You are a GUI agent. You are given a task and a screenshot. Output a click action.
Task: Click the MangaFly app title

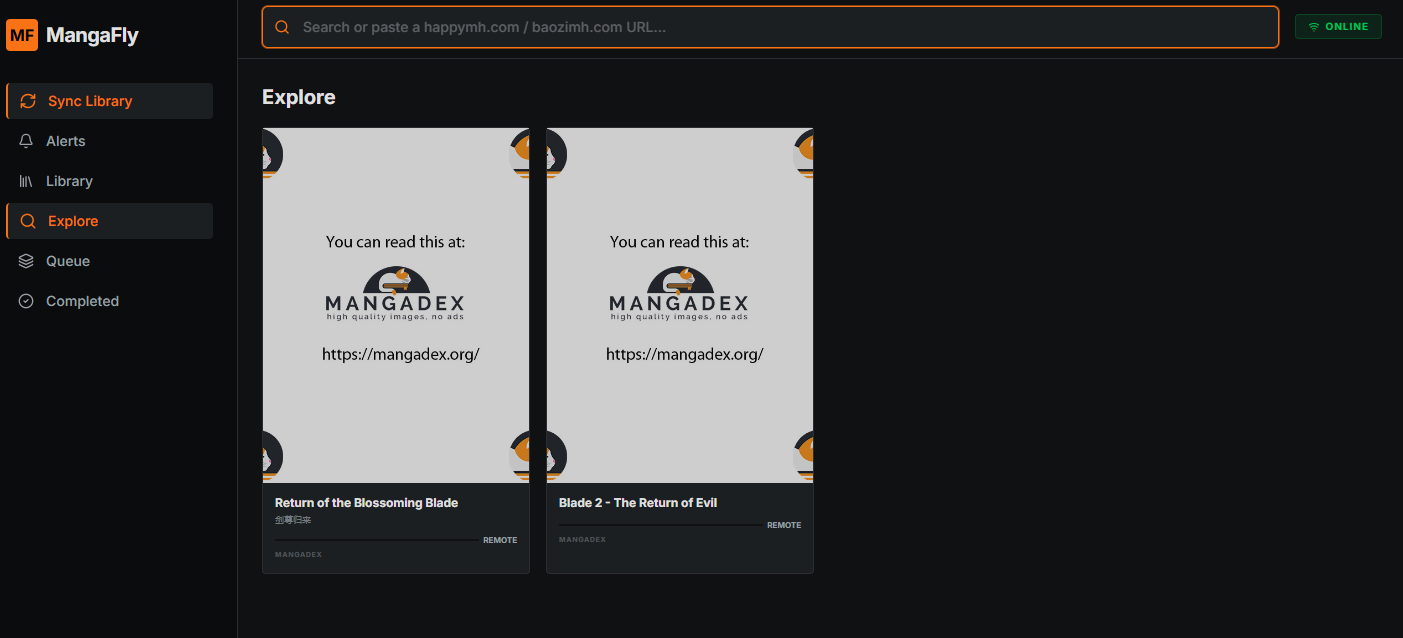pos(92,34)
